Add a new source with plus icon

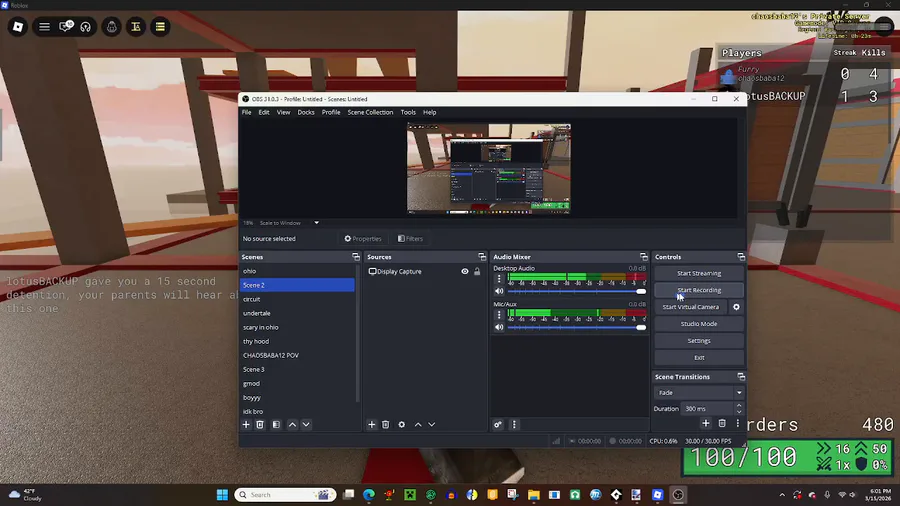[x=371, y=425]
